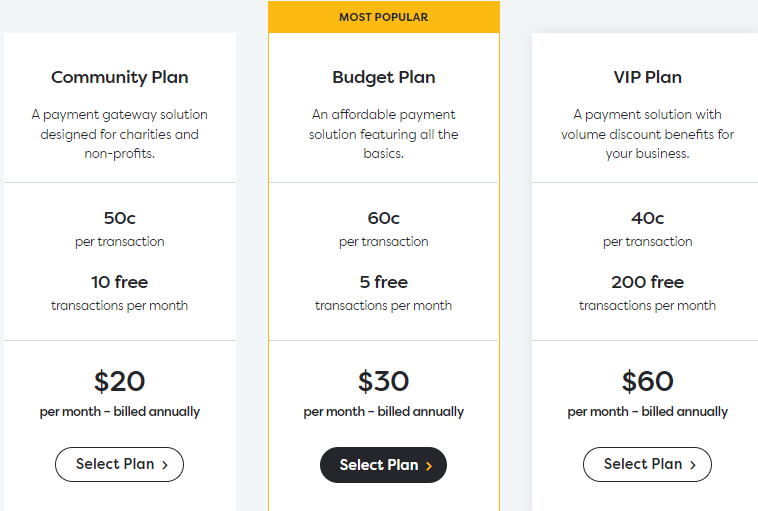Click chevron arrow in Community Select Plan button

click(x=165, y=465)
